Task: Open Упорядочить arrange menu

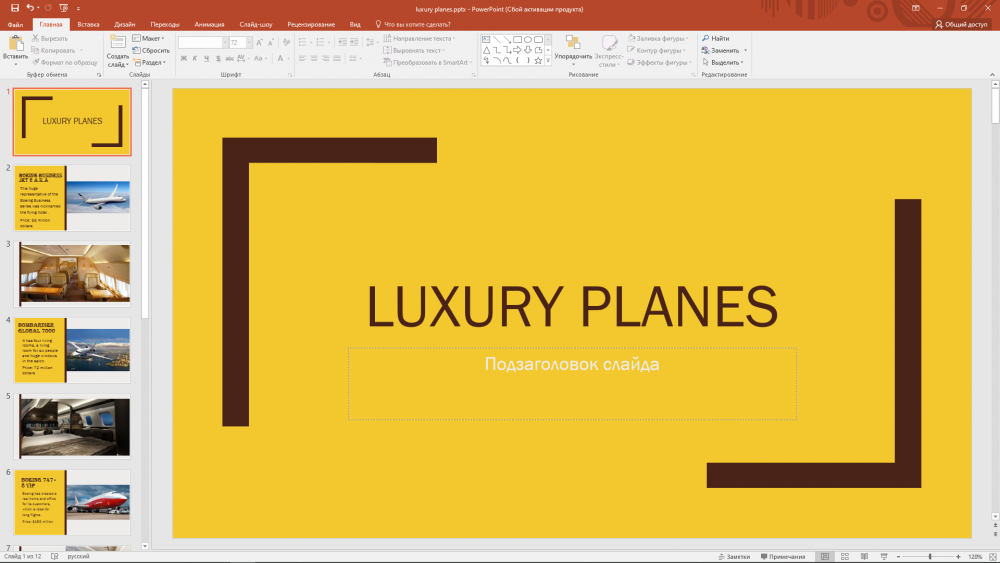Action: point(573,50)
